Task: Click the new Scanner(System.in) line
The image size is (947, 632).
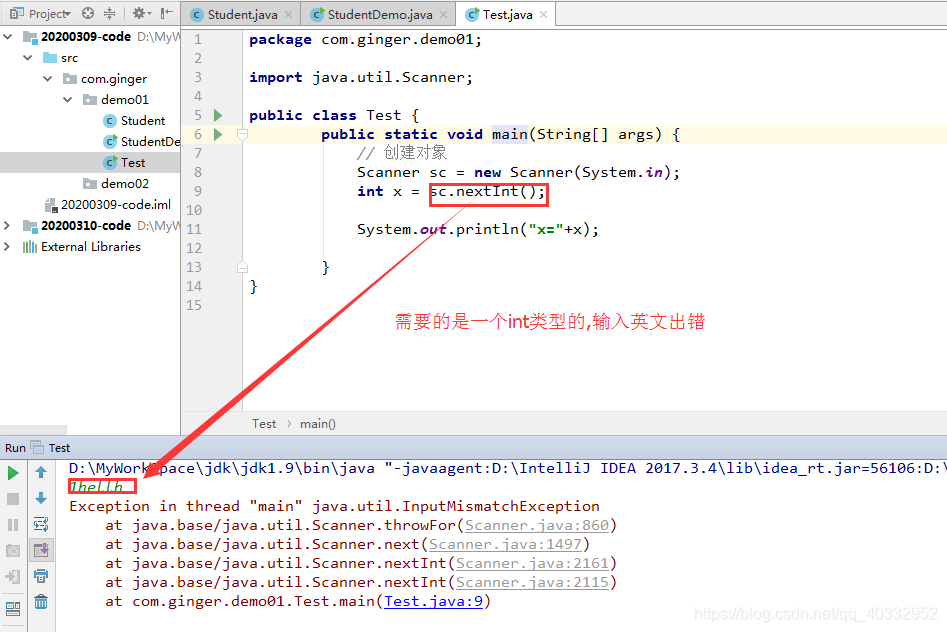Action: coord(518,172)
